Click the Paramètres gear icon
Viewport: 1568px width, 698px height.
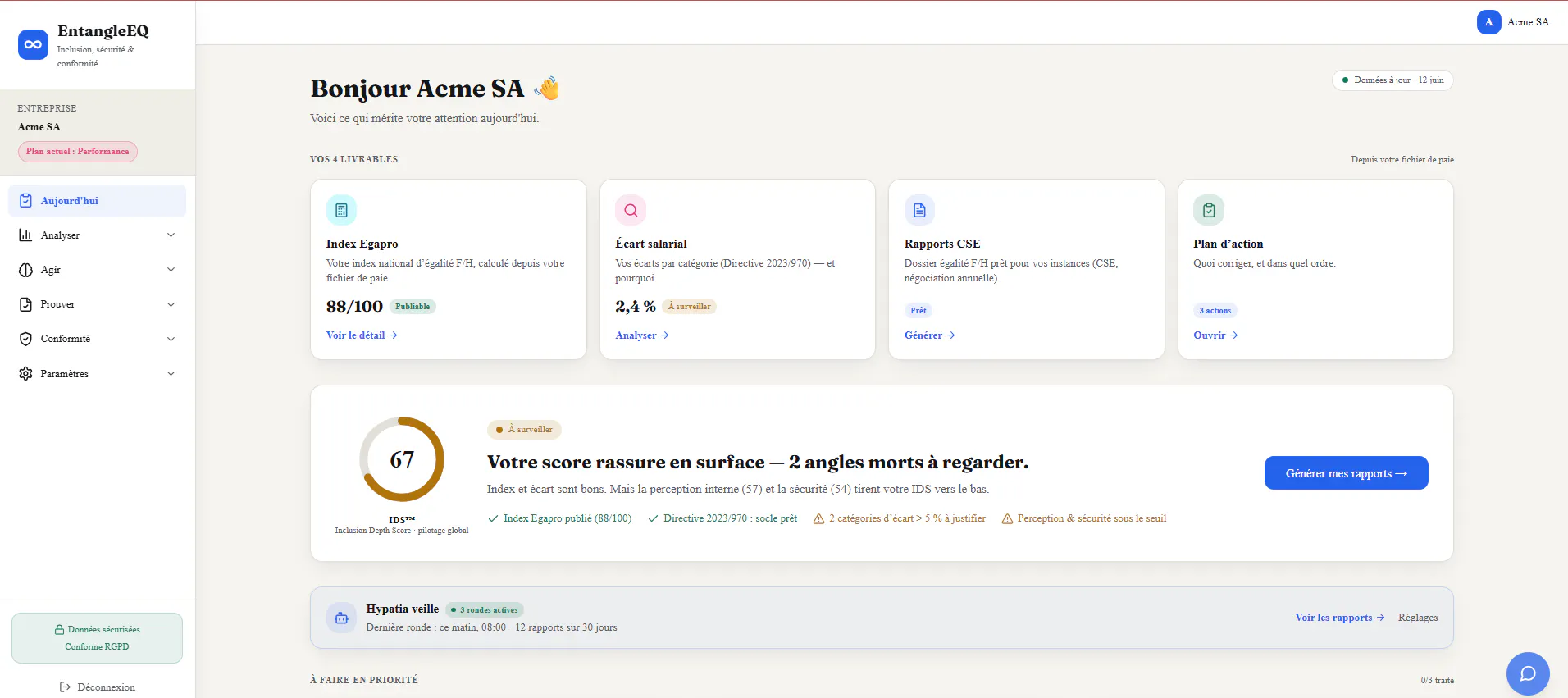[25, 374]
